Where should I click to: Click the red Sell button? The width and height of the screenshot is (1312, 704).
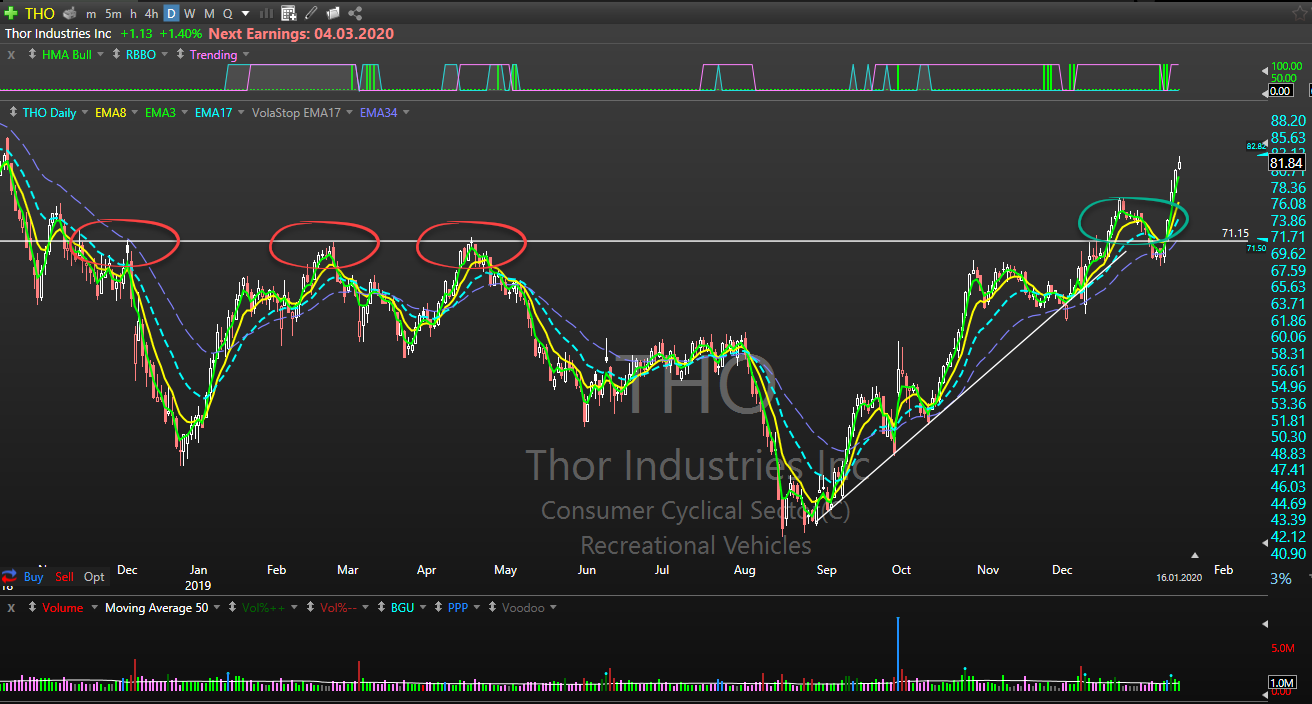[64, 577]
